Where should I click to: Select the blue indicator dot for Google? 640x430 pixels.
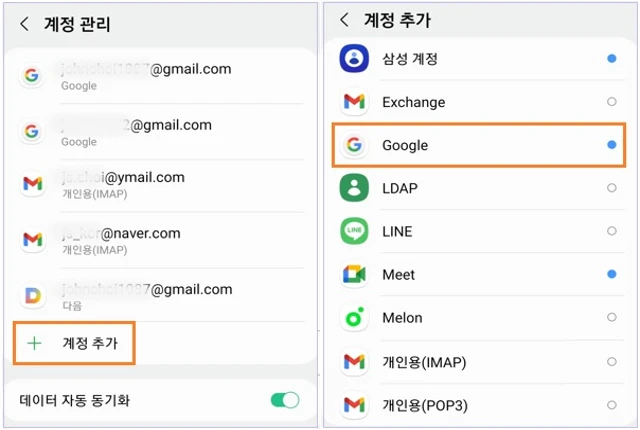(x=611, y=145)
